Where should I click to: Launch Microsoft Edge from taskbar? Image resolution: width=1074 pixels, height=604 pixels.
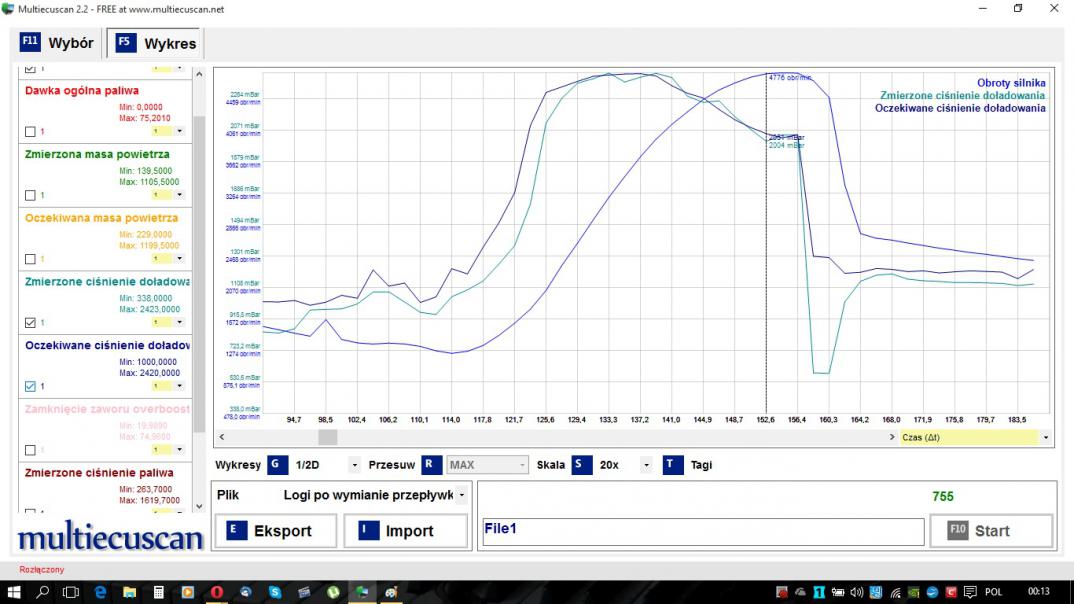coord(100,592)
